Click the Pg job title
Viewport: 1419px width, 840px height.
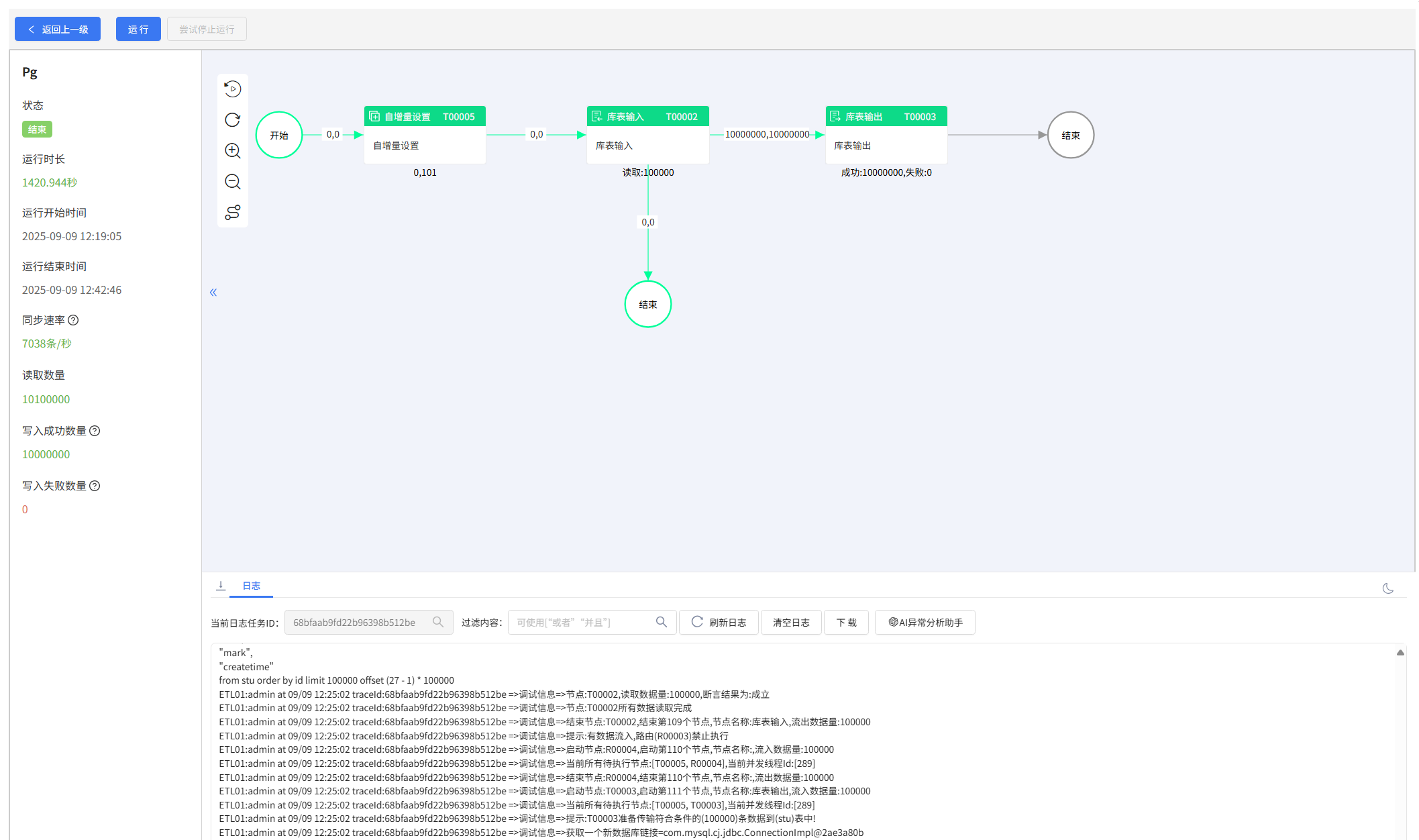click(30, 72)
